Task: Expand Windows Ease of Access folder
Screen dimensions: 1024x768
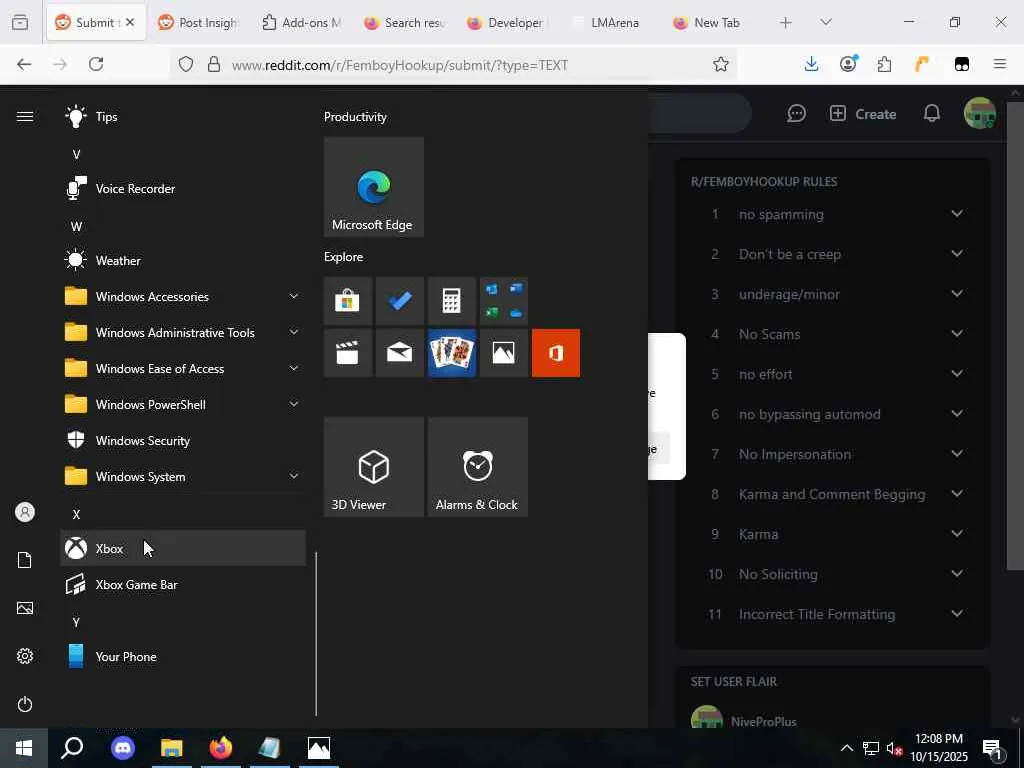Action: click(x=183, y=368)
